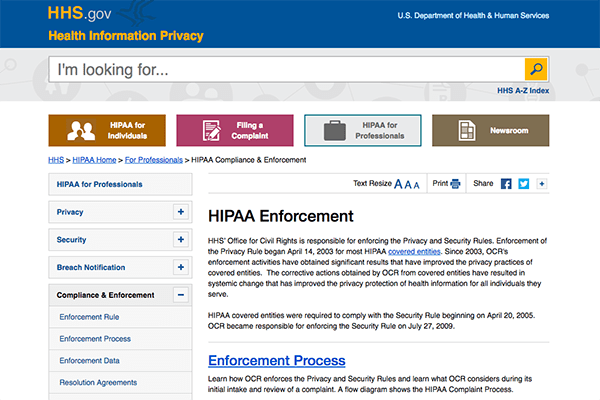Click the printer icon

tap(455, 184)
